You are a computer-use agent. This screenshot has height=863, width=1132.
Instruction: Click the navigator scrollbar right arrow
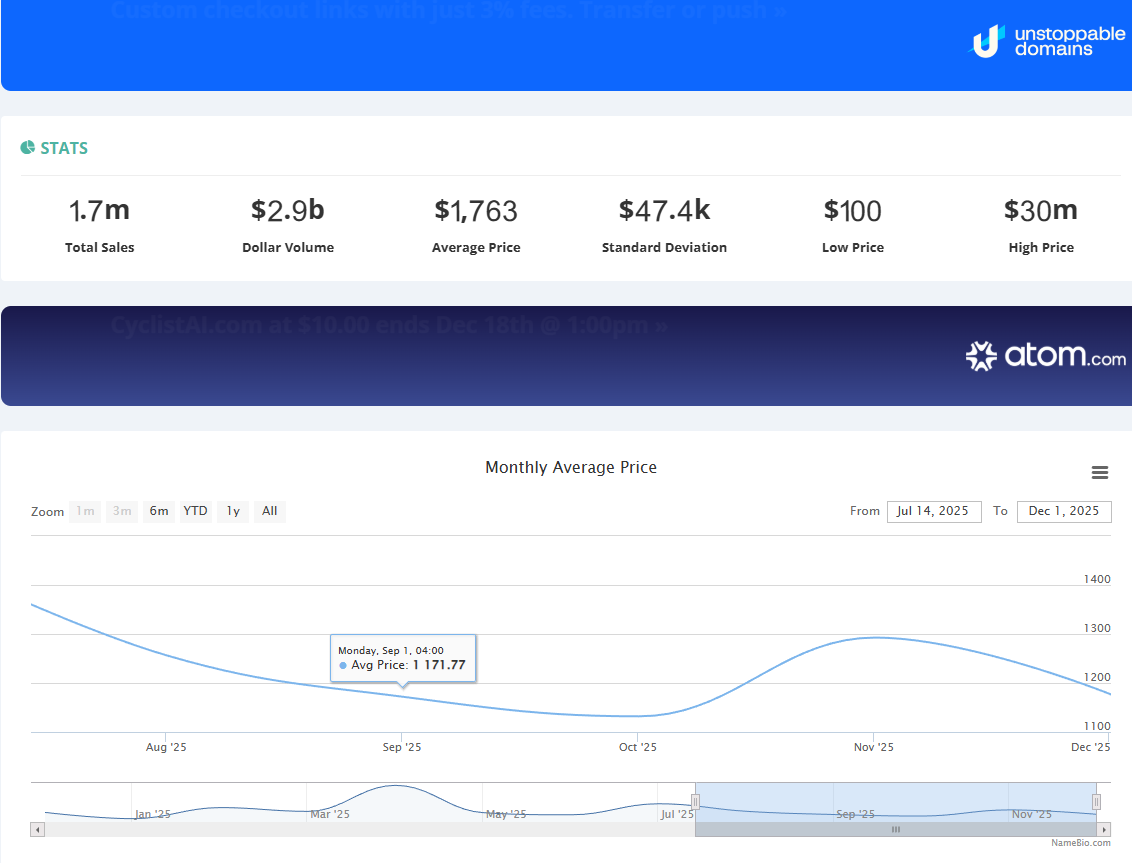coord(1104,830)
